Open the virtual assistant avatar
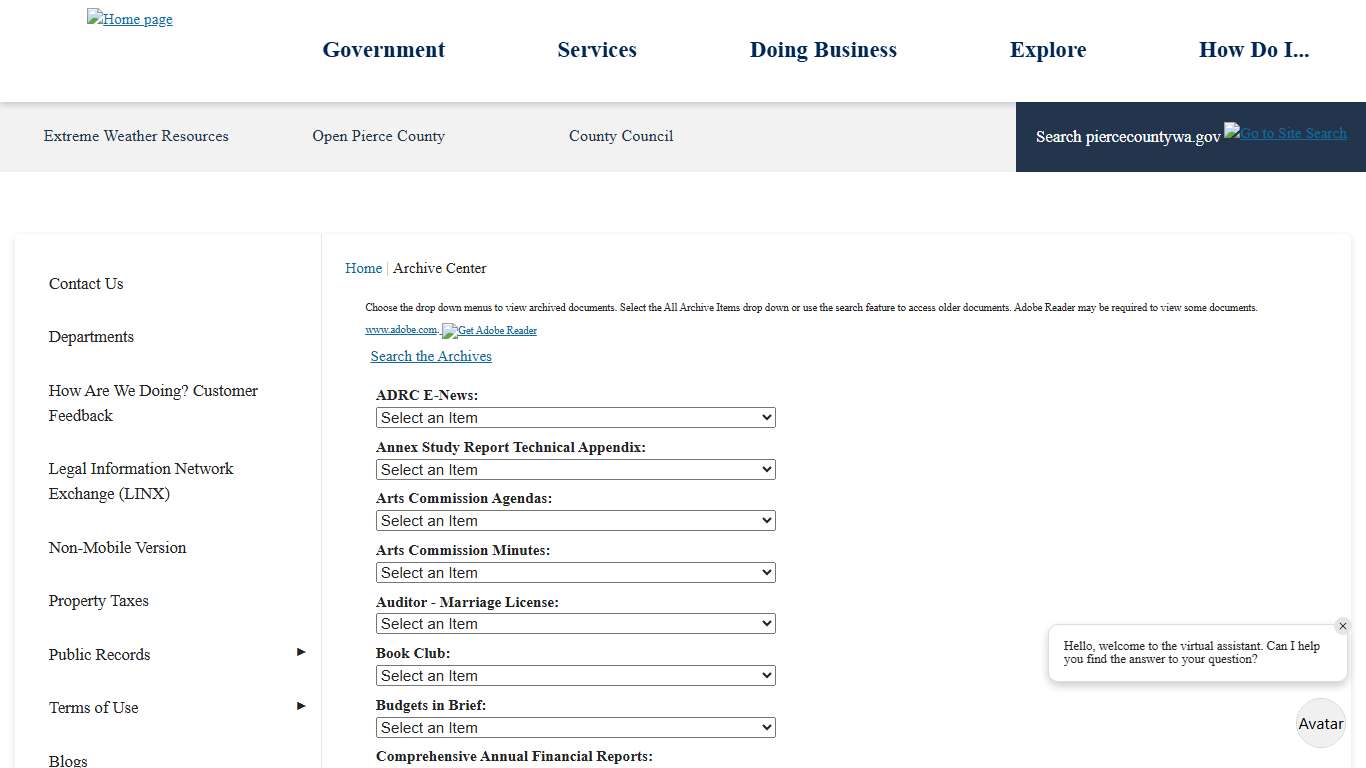 1320,723
